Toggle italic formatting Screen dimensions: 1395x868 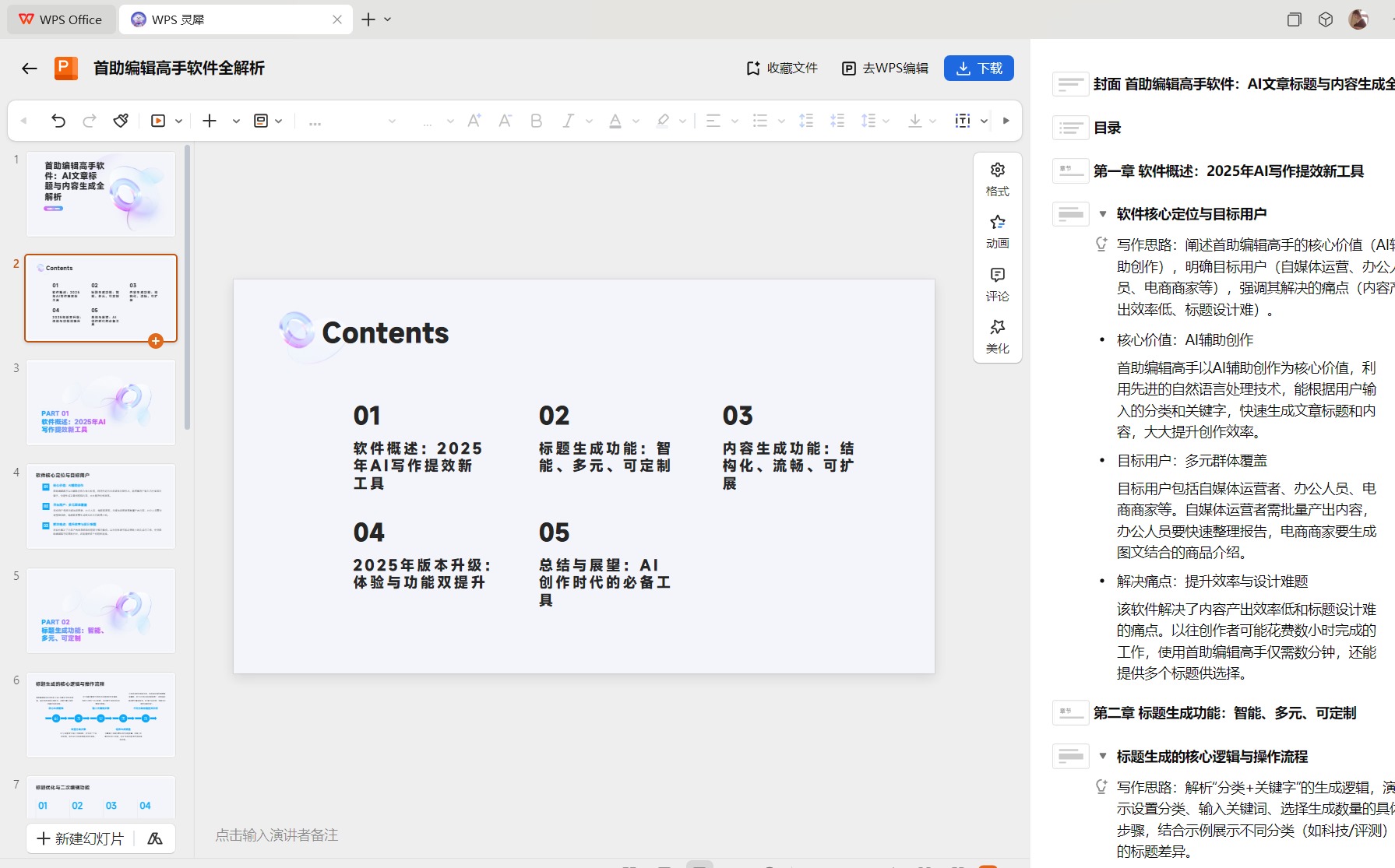tap(568, 121)
